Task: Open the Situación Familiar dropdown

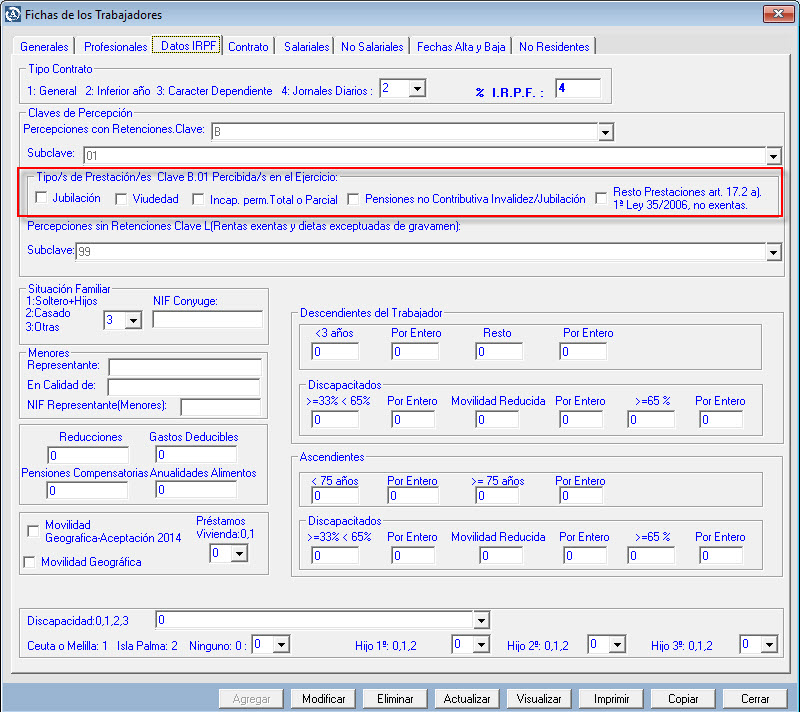Action: [133, 320]
